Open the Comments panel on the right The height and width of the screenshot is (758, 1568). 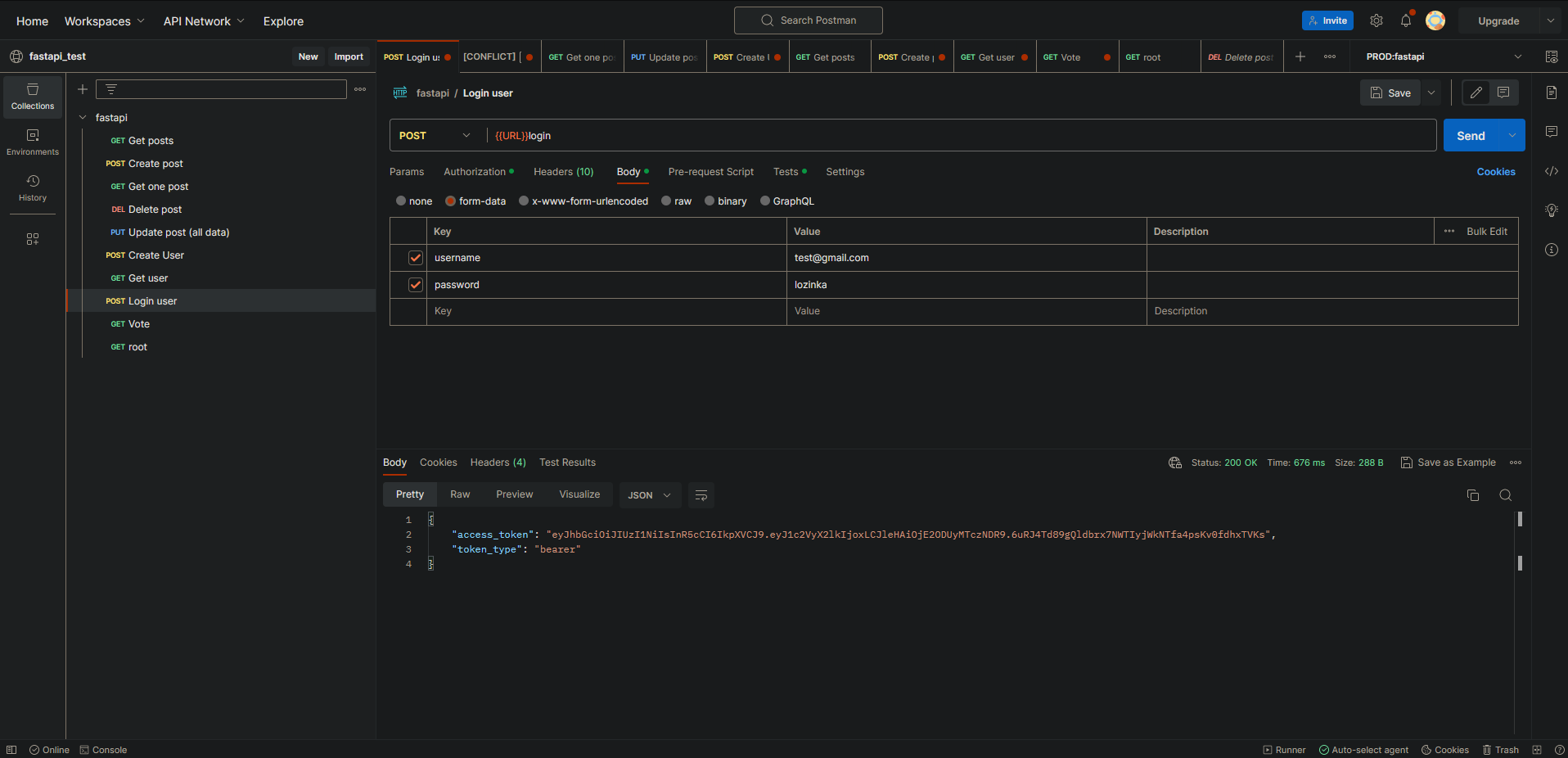[1552, 132]
